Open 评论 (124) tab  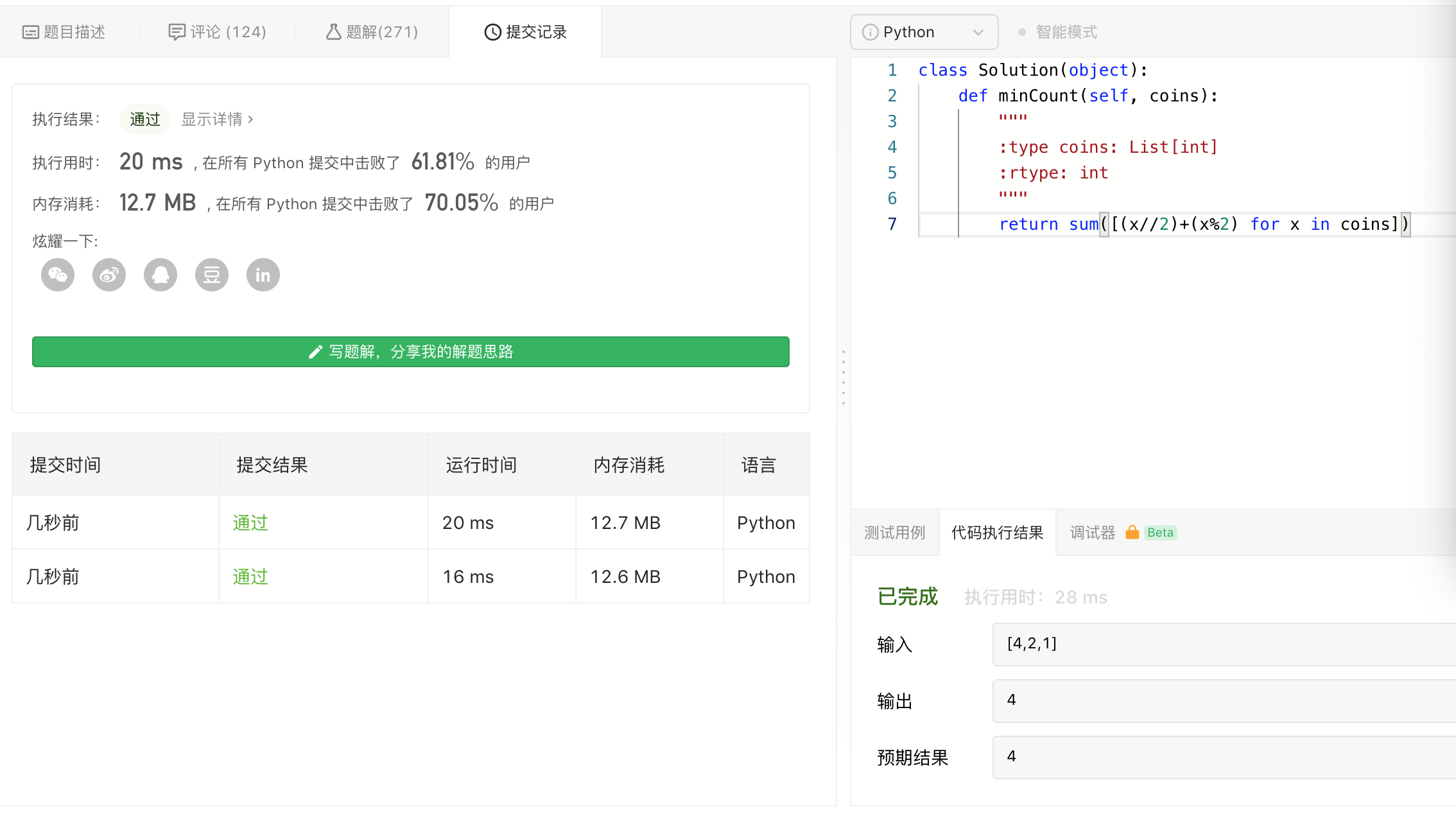pos(217,32)
